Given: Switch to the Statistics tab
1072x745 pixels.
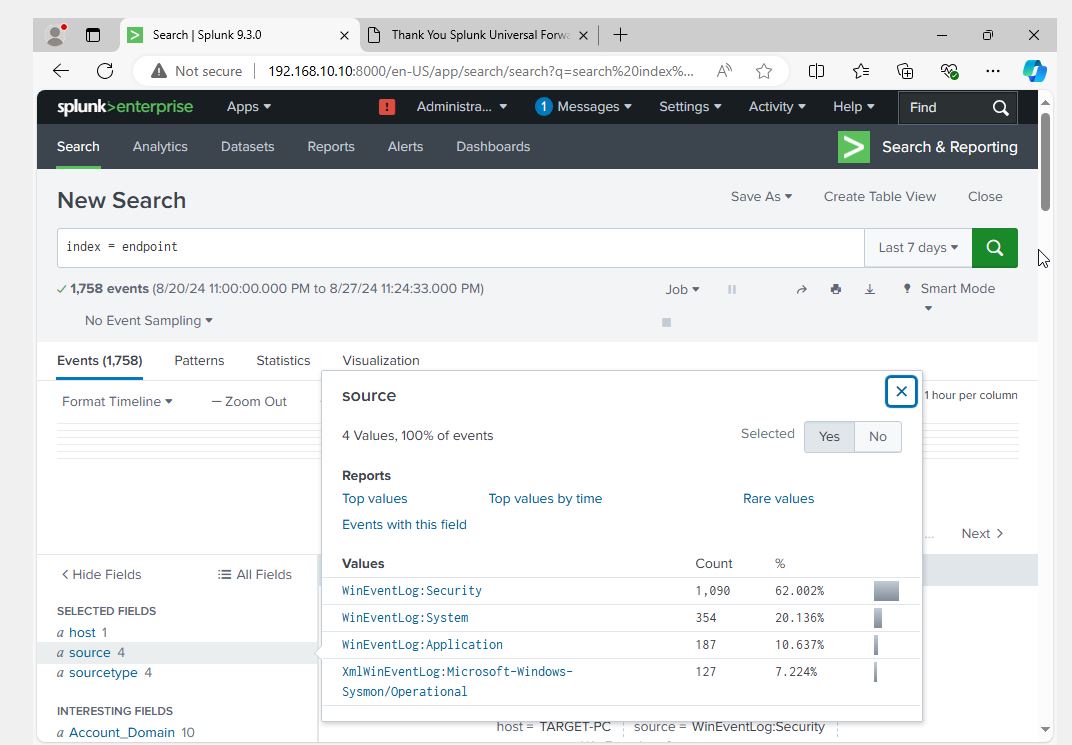Looking at the screenshot, I should click(283, 360).
